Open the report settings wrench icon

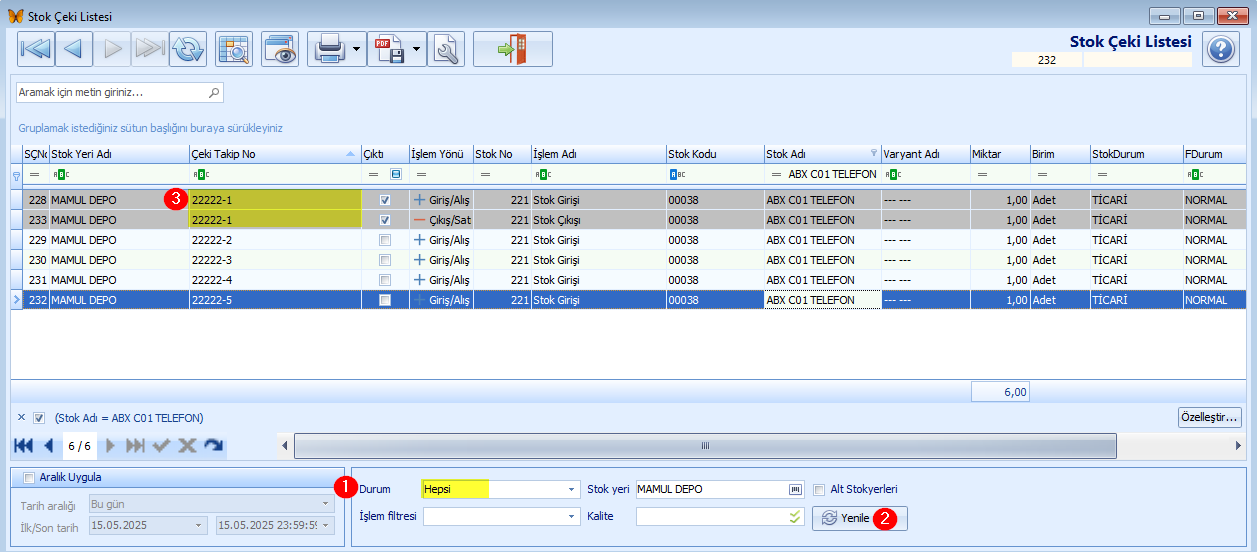[x=446, y=49]
